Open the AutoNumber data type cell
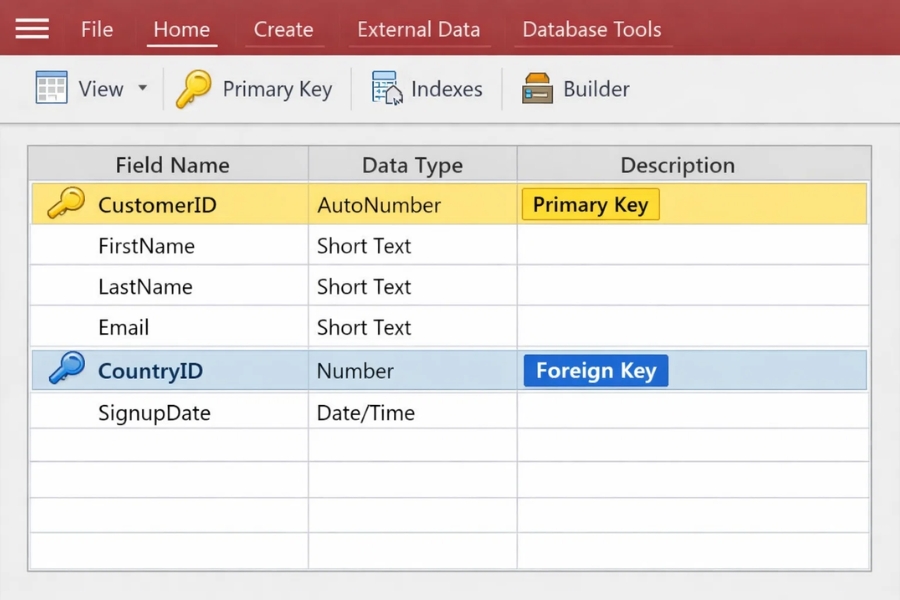Screen dimensions: 900x600 pyautogui.click(x=412, y=205)
